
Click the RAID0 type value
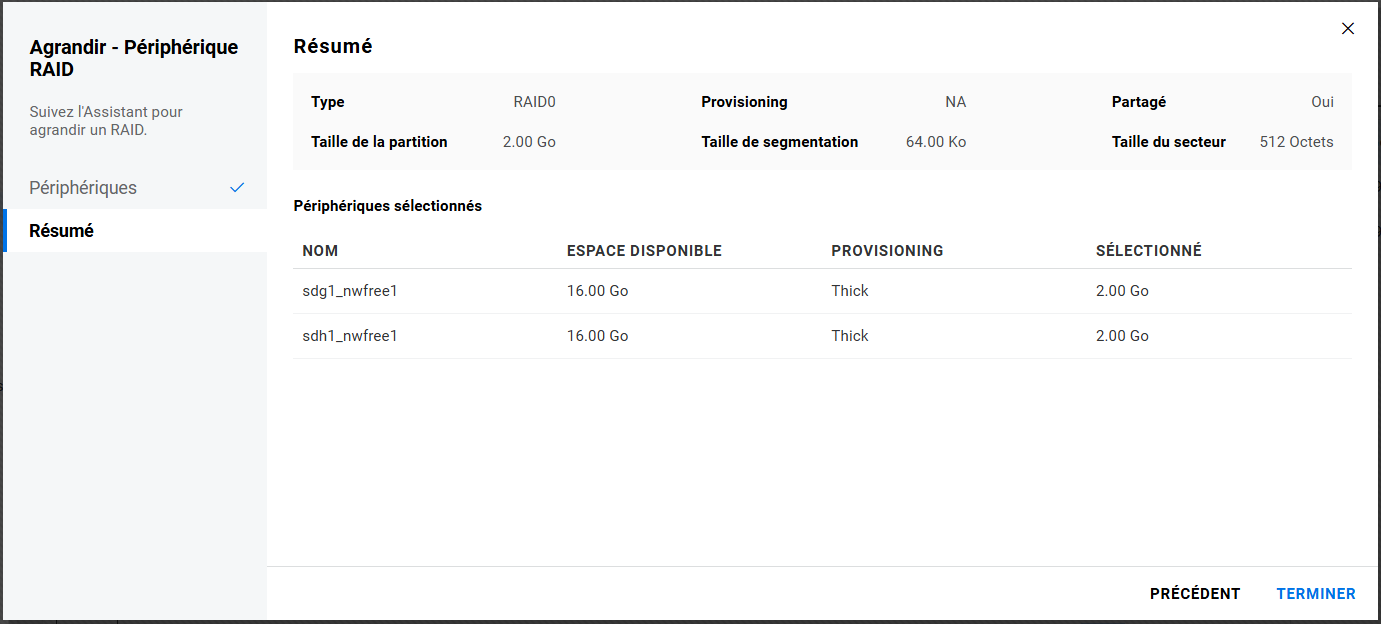pyautogui.click(x=534, y=102)
